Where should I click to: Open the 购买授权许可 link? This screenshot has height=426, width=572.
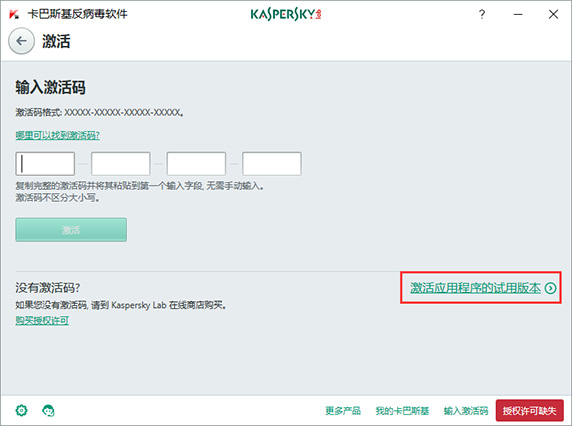tap(42, 321)
